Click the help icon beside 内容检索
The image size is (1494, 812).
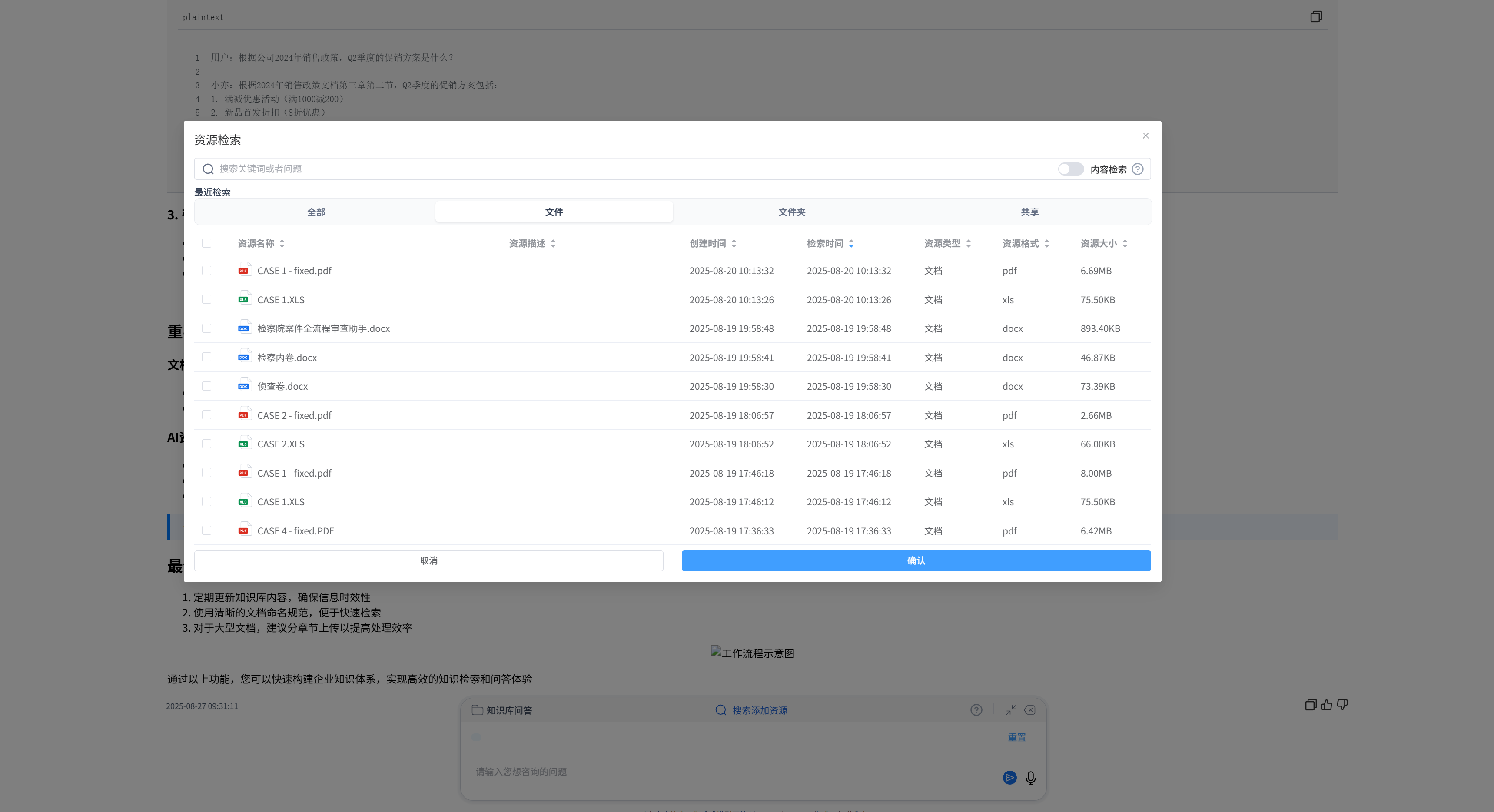point(1137,169)
